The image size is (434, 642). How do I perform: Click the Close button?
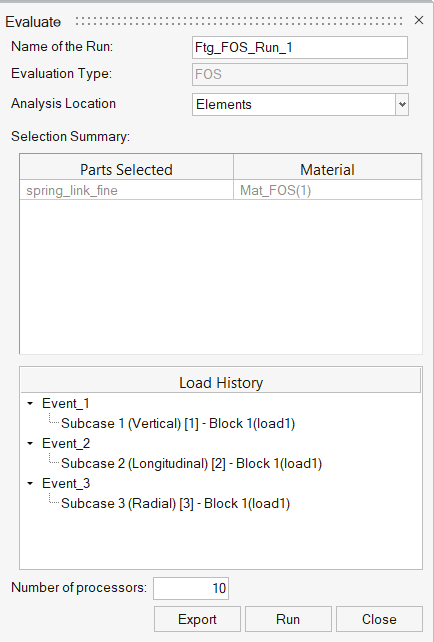tap(379, 619)
